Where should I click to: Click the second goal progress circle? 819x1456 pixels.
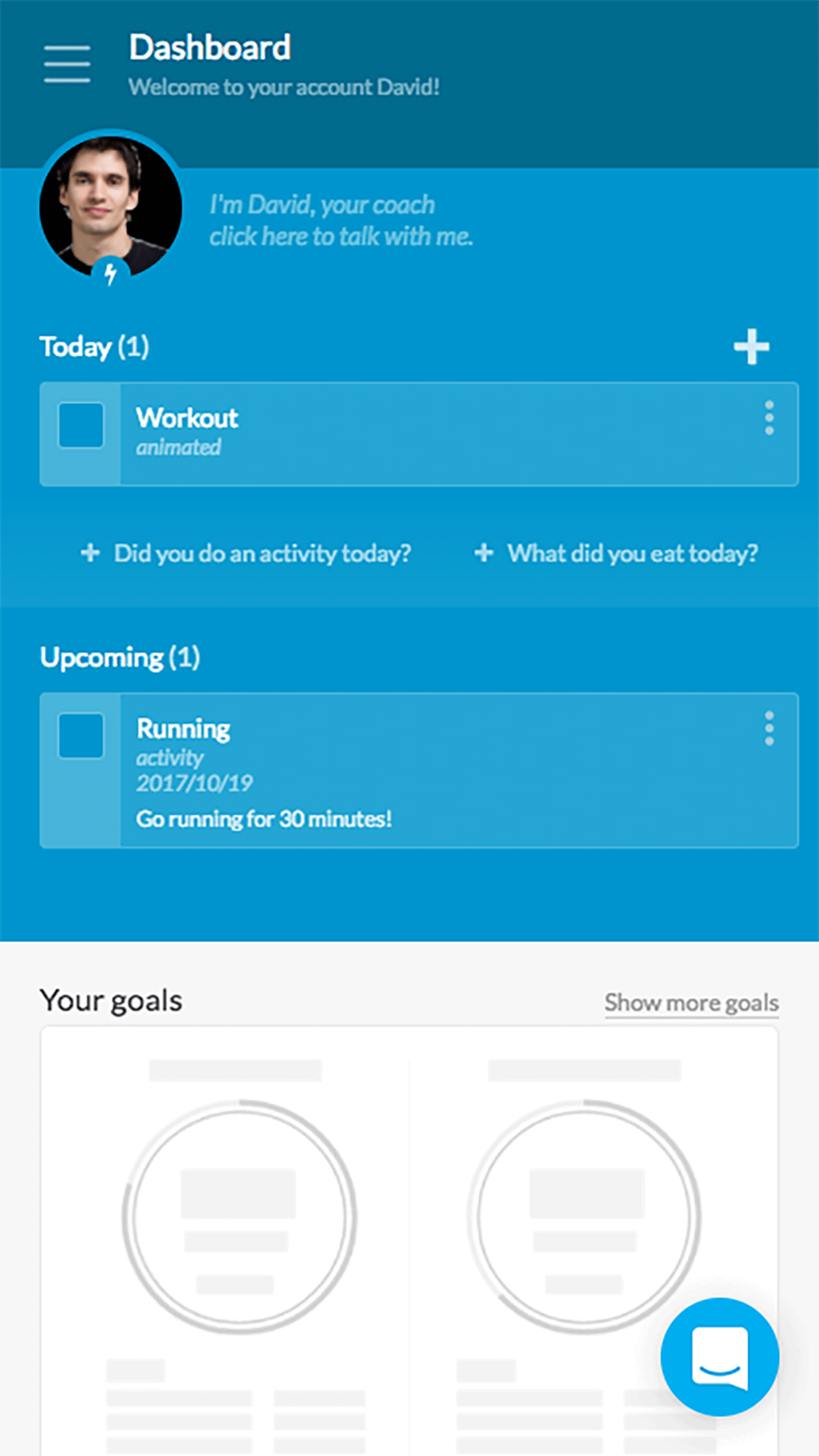[584, 1217]
